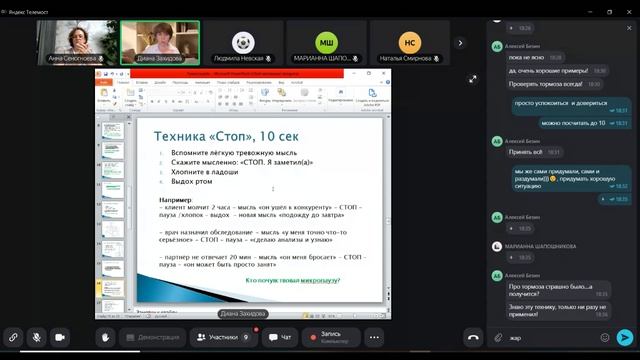Image resolution: width=640 pixels, height=360 pixels.
Task: Click the message "Знаю эту технику"
Action: 558,311
